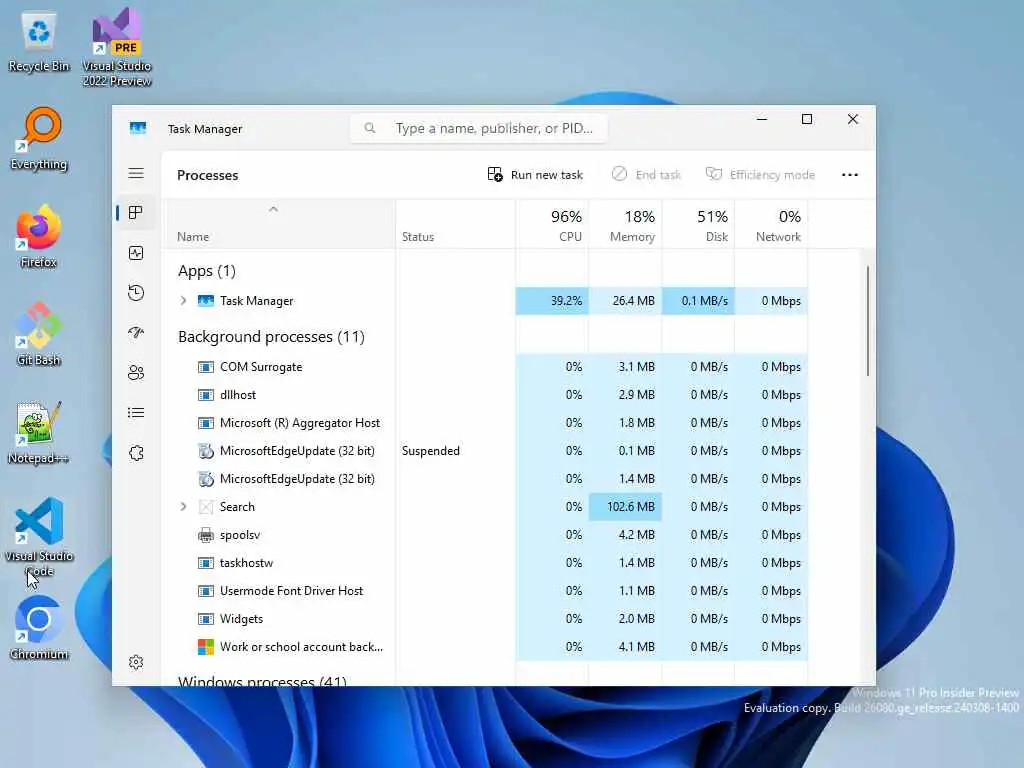This screenshot has width=1024, height=768.
Task: Click the Background processes (11) group heading
Action: [x=271, y=336]
